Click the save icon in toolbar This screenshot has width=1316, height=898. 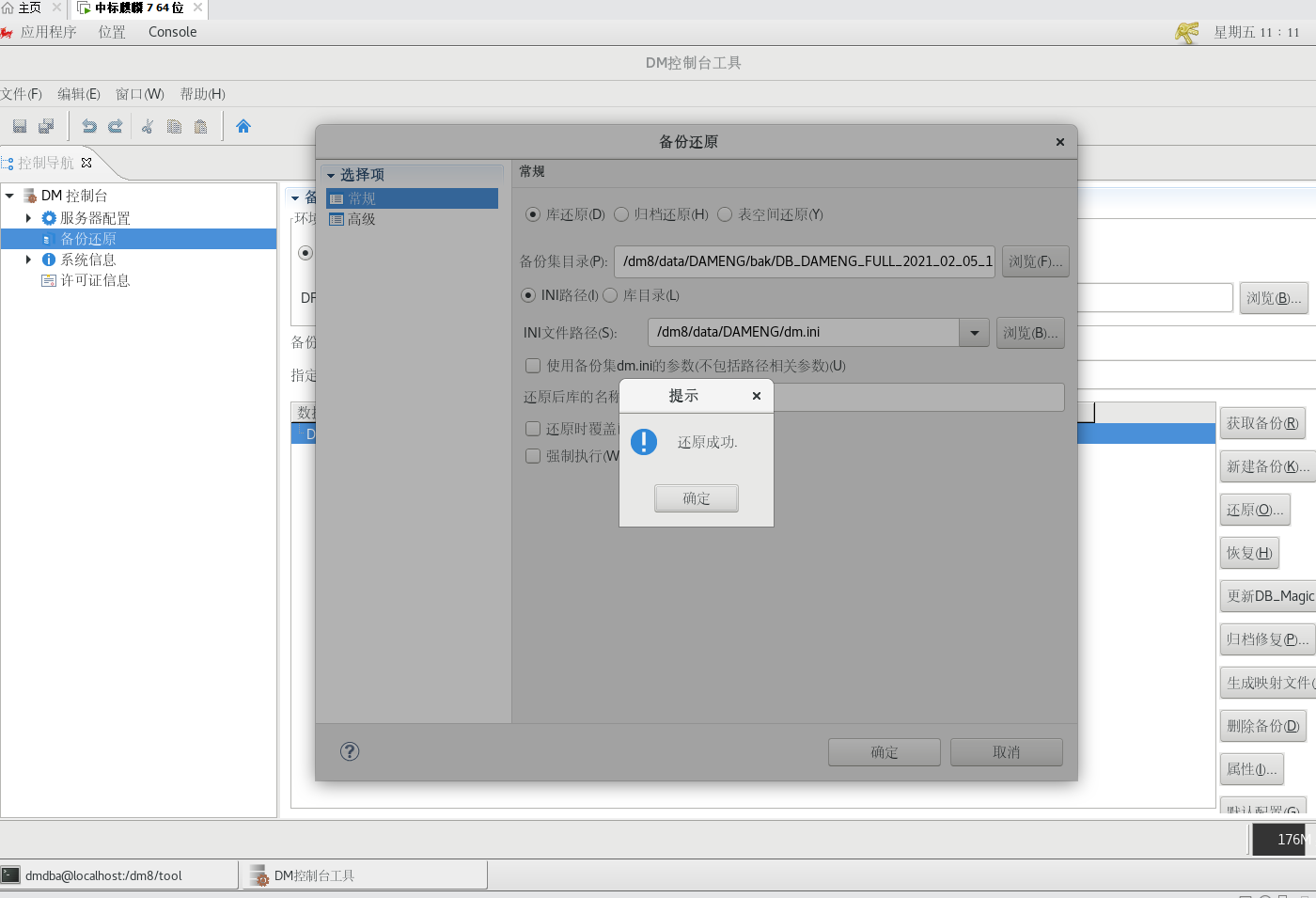(x=20, y=126)
